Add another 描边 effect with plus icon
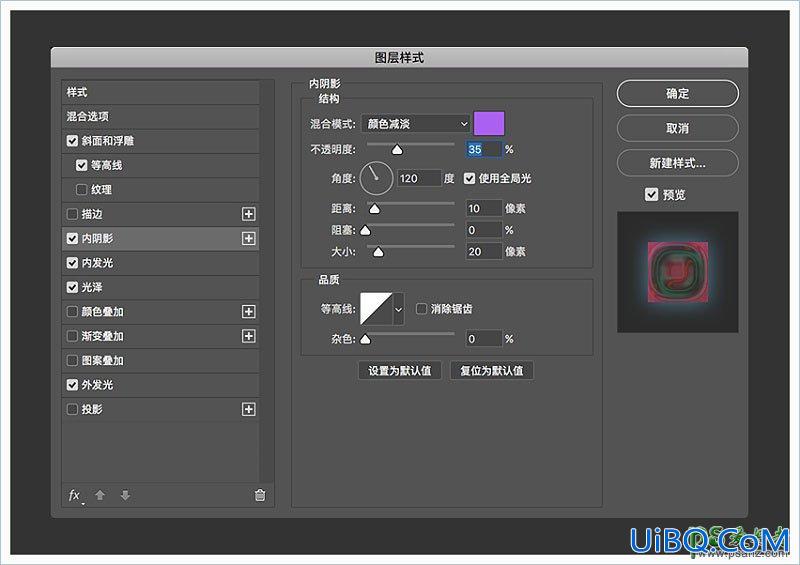This screenshot has width=800, height=565. pyautogui.click(x=248, y=214)
